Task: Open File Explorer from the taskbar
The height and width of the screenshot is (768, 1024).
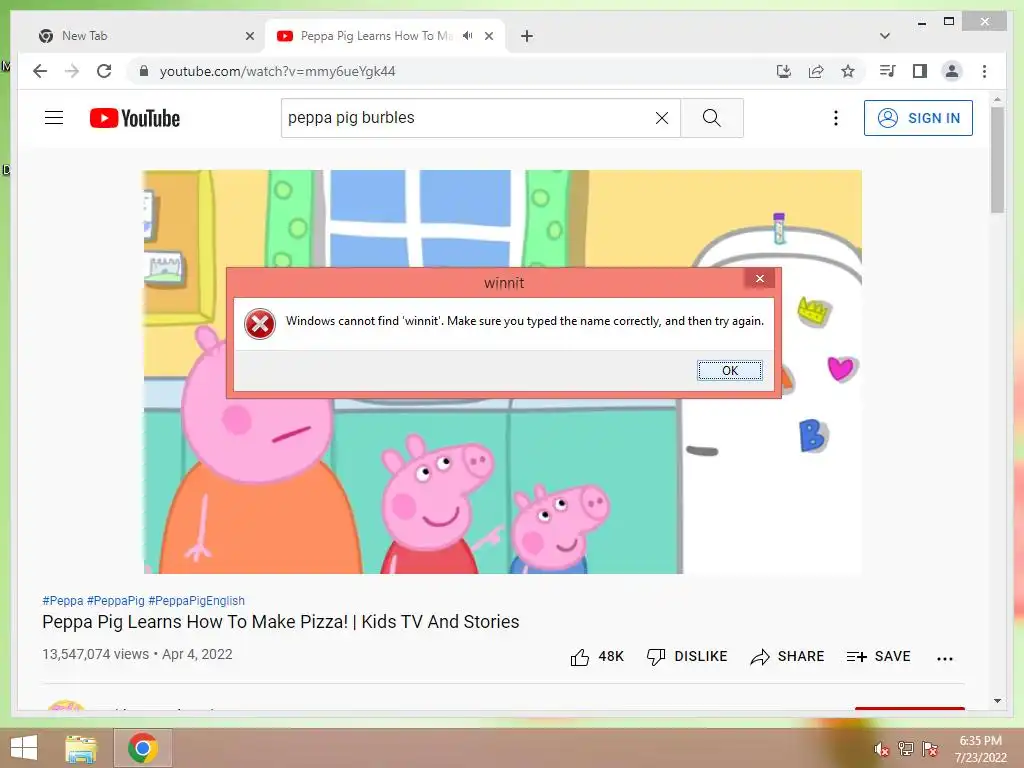Action: 81,748
